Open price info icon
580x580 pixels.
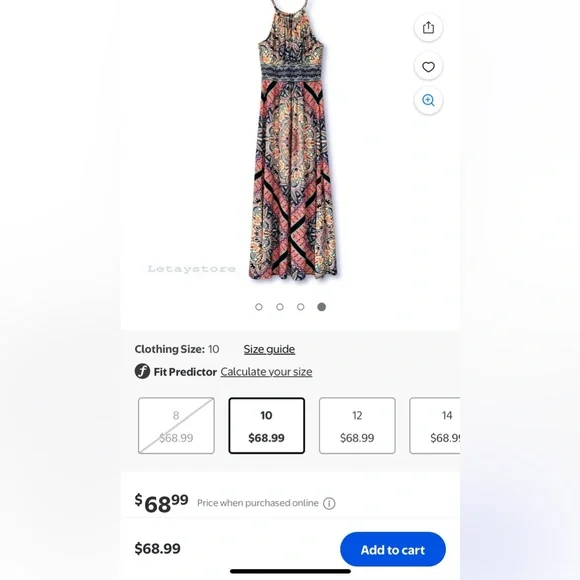[x=329, y=503]
